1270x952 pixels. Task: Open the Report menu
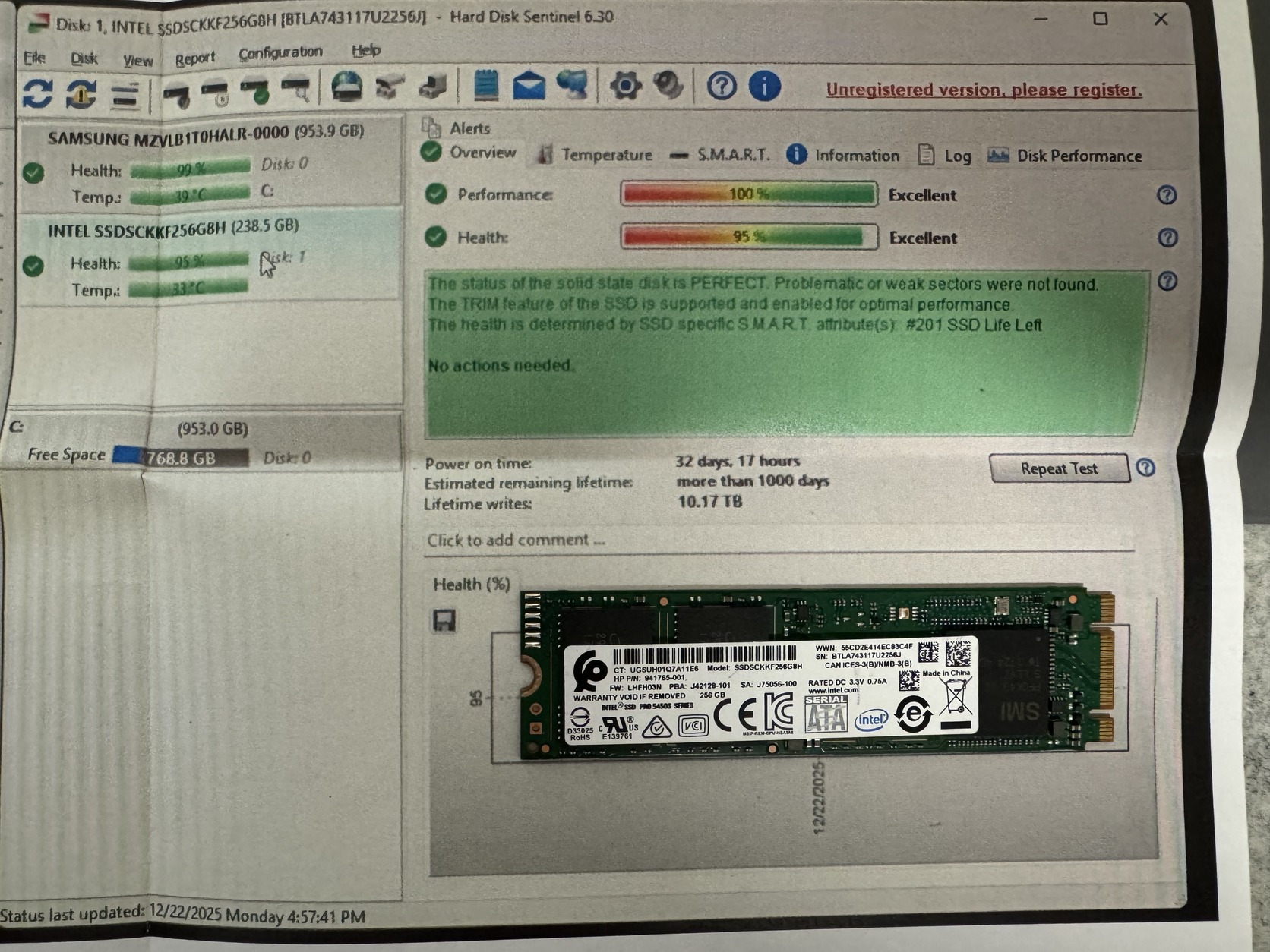195,58
